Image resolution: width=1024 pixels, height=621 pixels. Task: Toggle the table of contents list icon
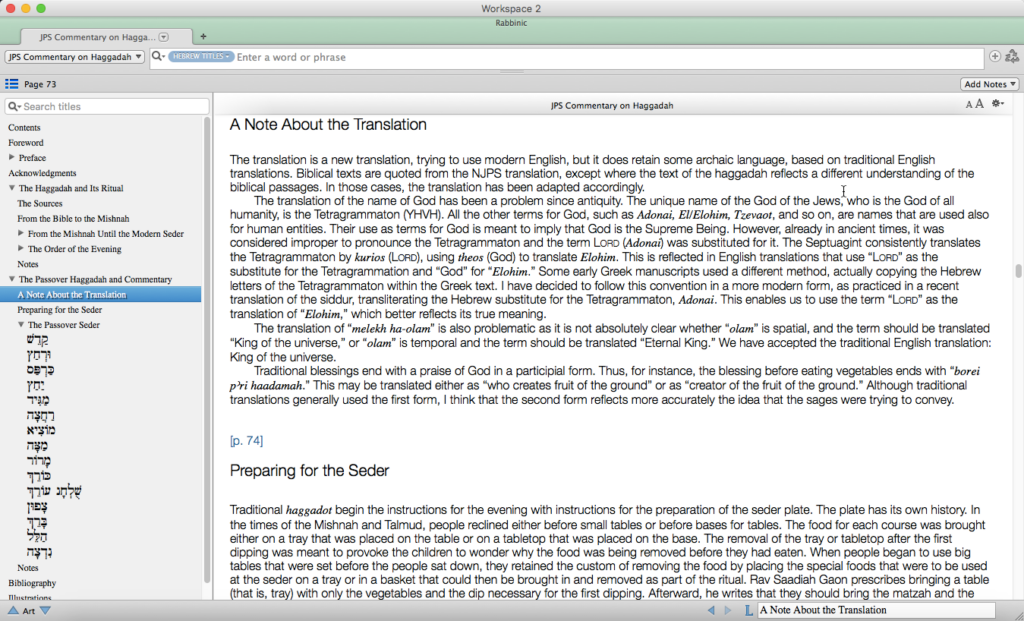click(x=12, y=84)
